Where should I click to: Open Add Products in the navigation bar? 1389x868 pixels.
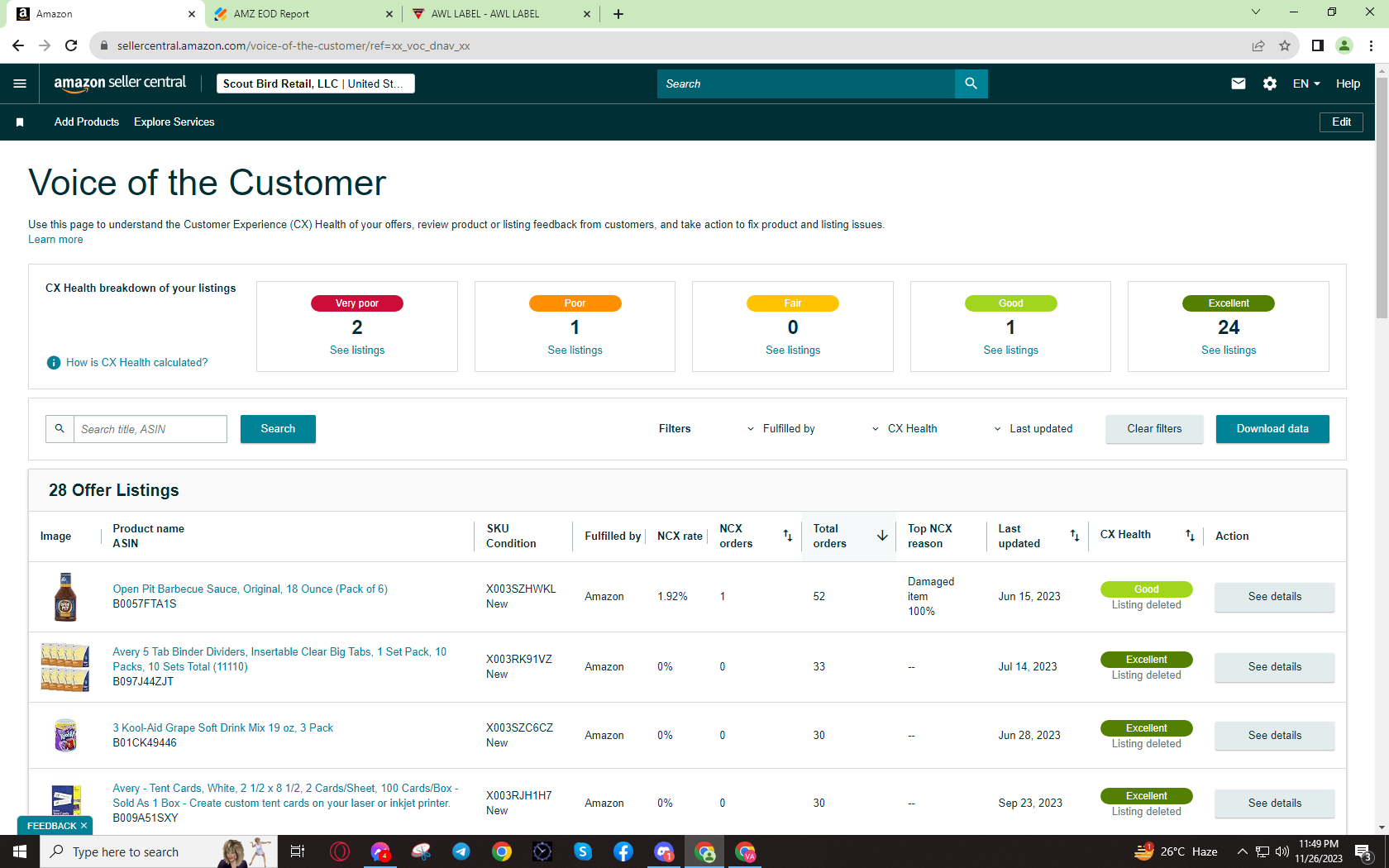tap(87, 122)
